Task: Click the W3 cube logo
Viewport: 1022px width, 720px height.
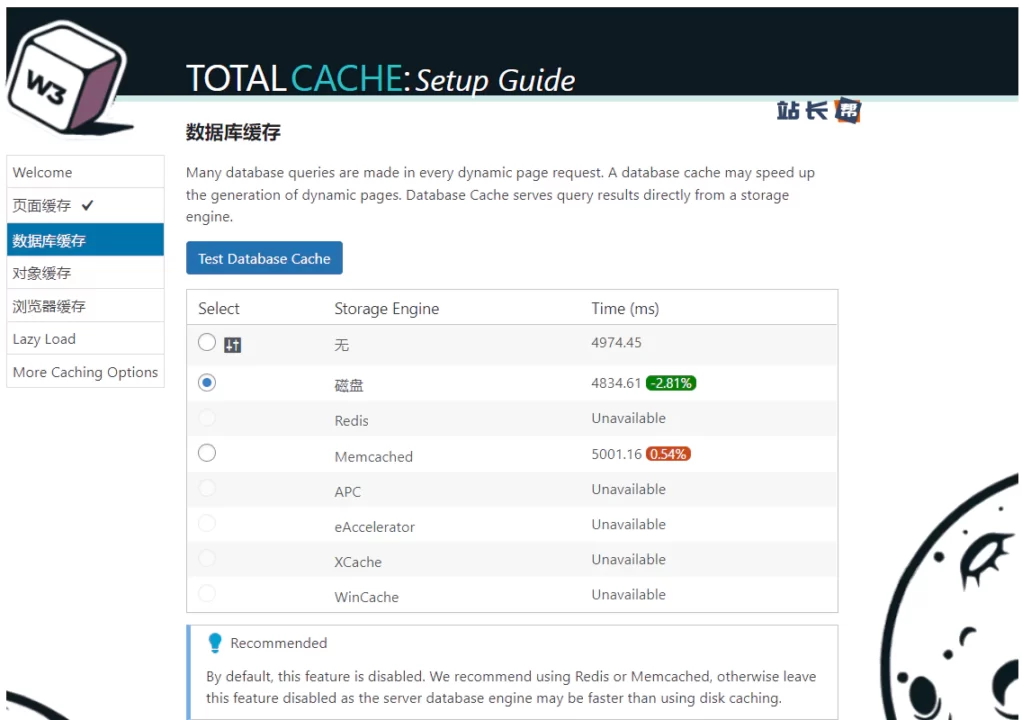Action: point(65,80)
